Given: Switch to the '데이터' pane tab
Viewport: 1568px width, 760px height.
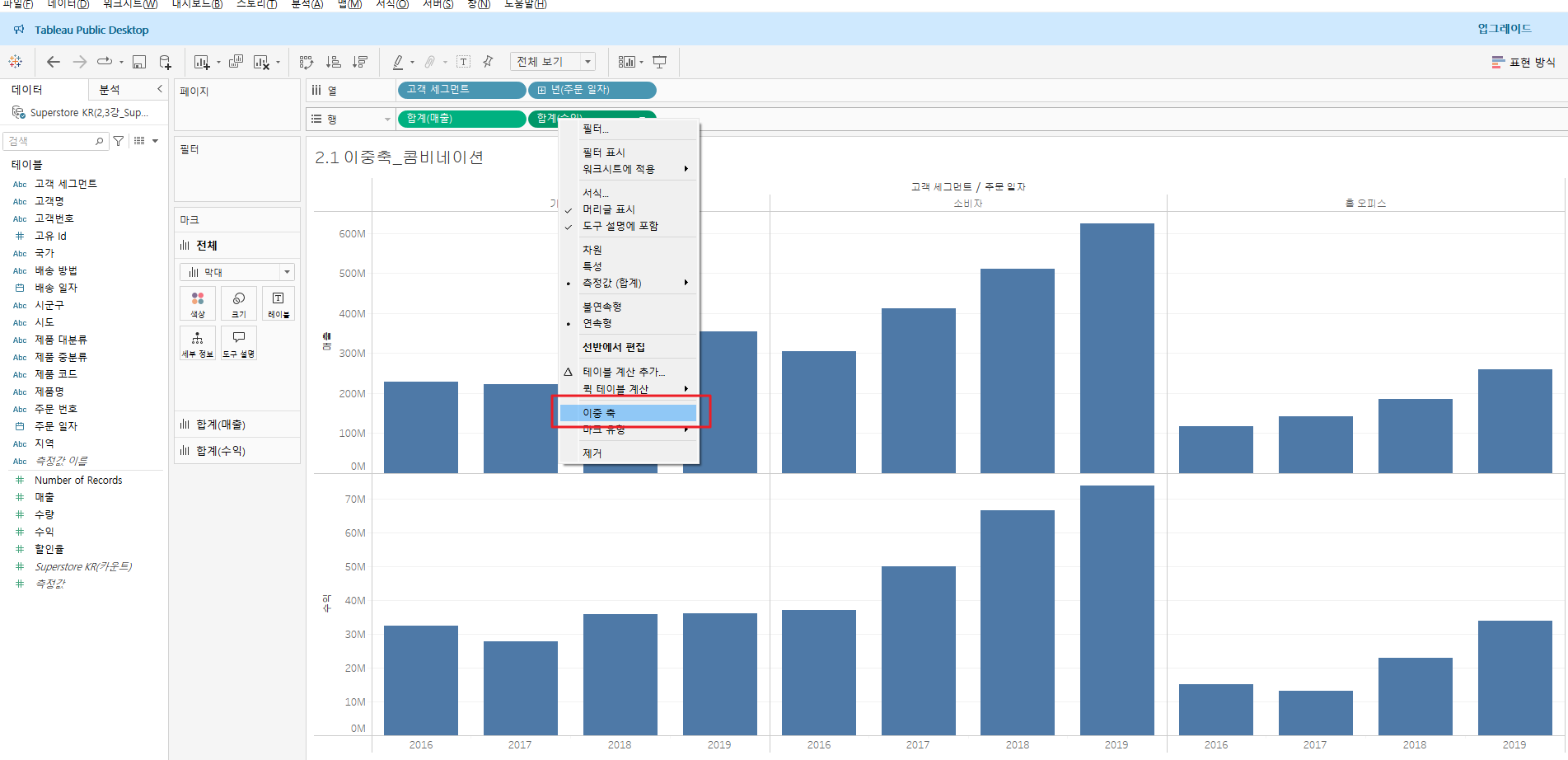Looking at the screenshot, I should pos(27,90).
